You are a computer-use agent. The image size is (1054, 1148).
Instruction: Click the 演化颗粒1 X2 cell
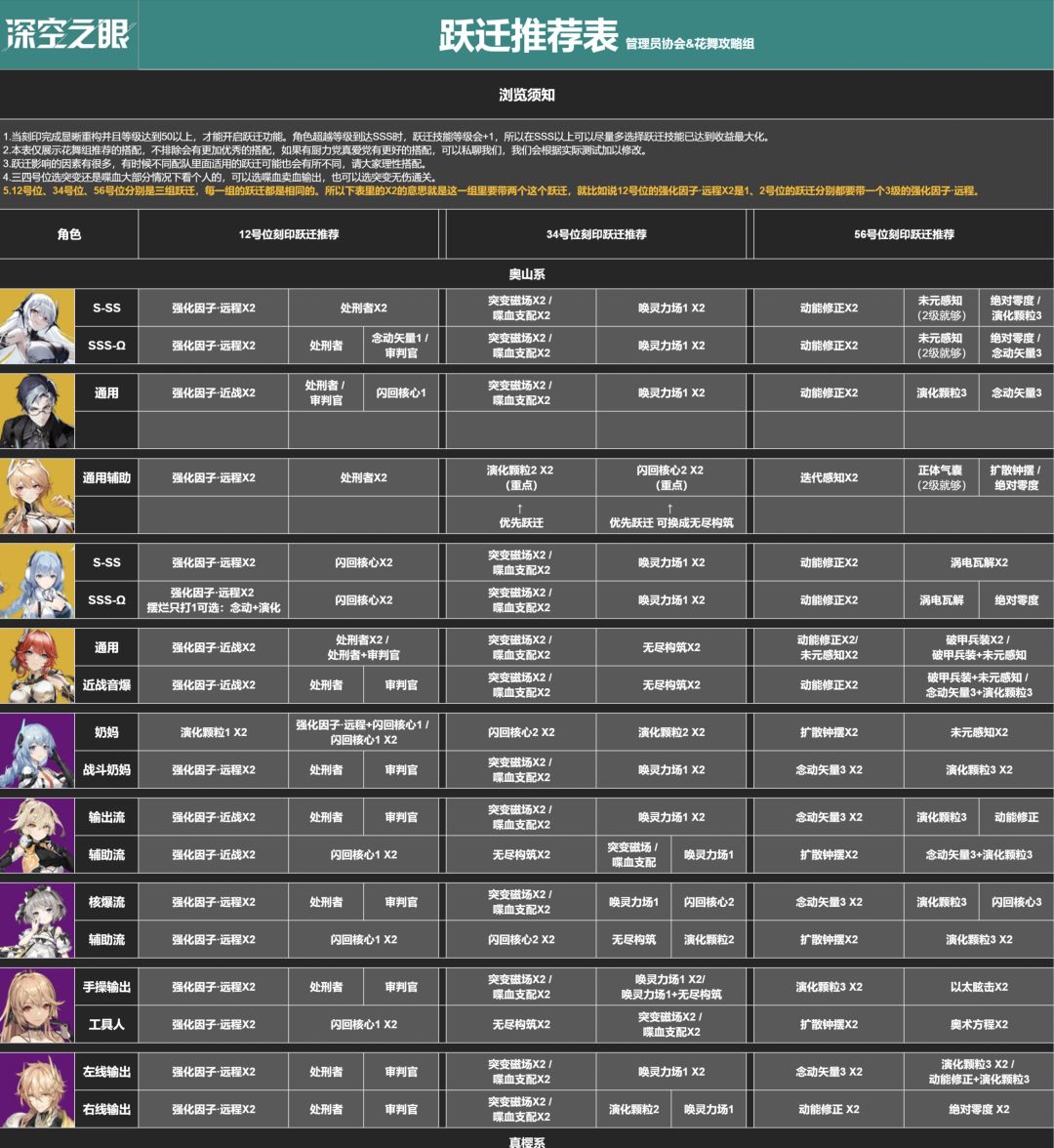(213, 732)
